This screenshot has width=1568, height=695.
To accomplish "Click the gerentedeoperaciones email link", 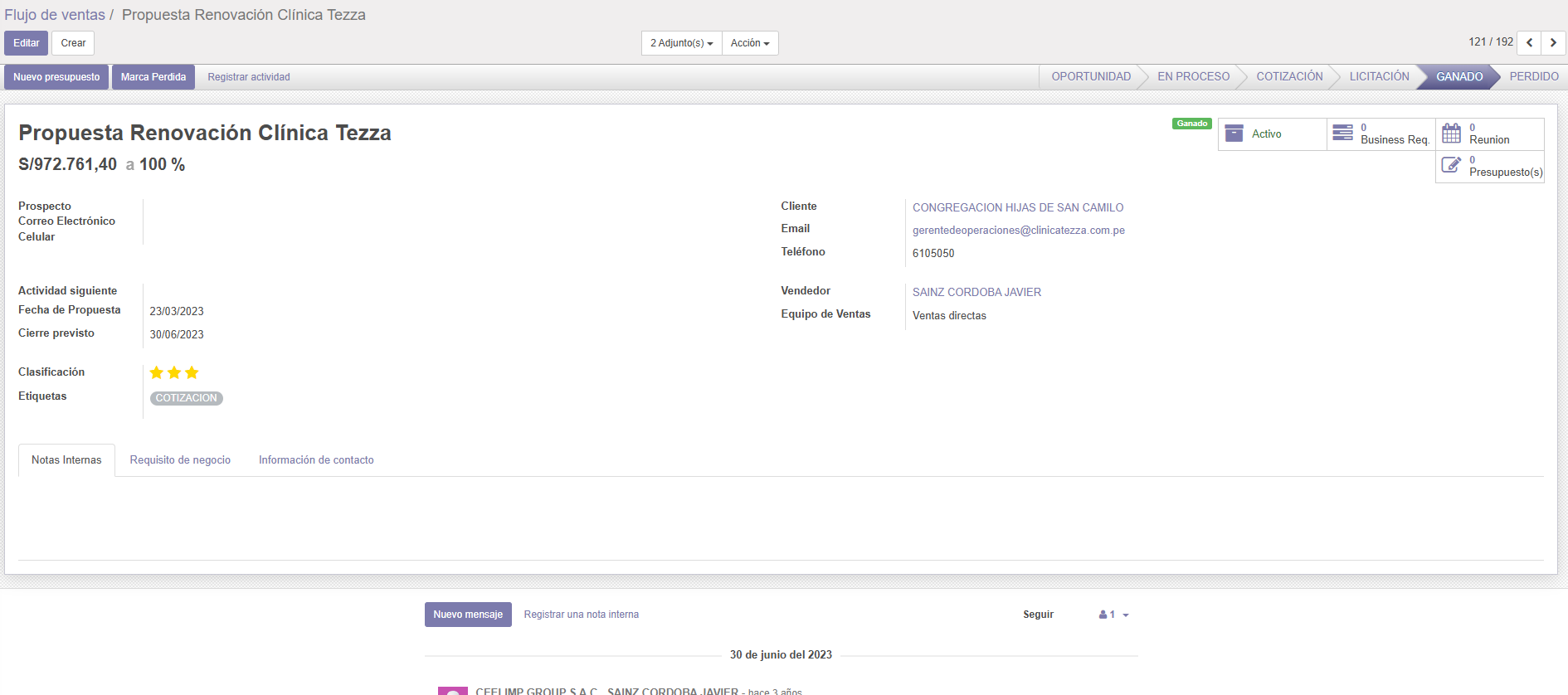I will [x=1019, y=231].
